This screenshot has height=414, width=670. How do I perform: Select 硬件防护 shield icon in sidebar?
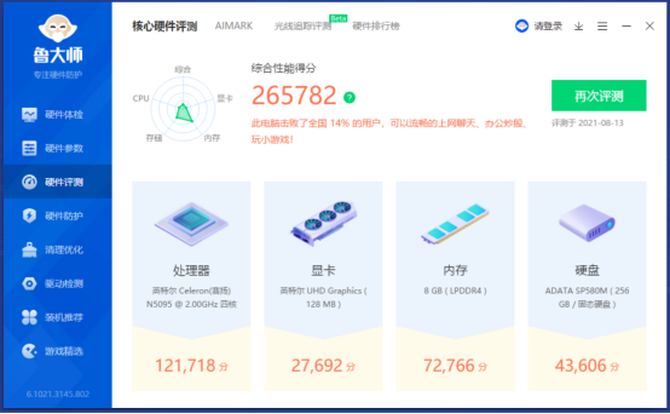point(30,216)
